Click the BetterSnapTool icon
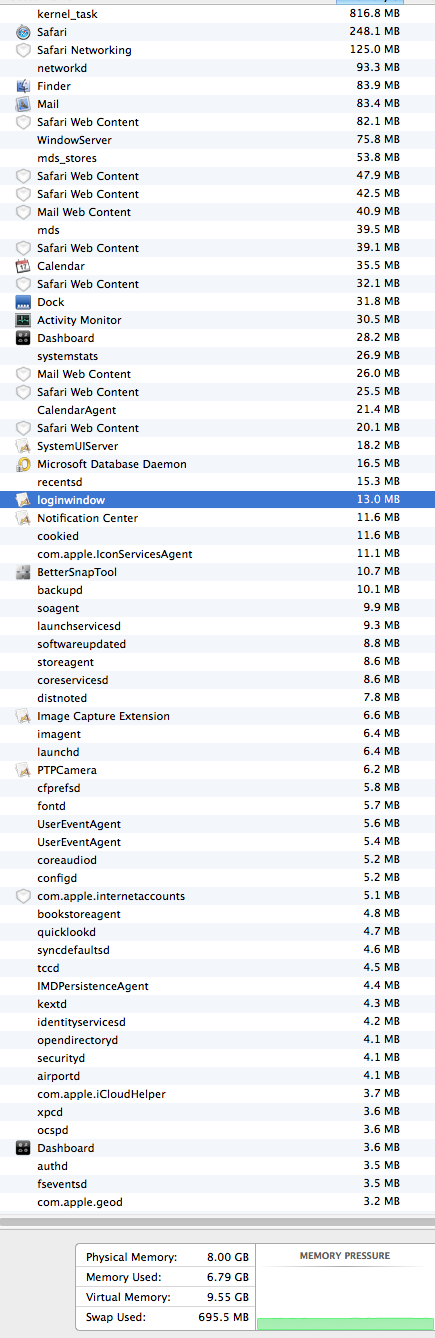435x1338 pixels. tap(24, 572)
